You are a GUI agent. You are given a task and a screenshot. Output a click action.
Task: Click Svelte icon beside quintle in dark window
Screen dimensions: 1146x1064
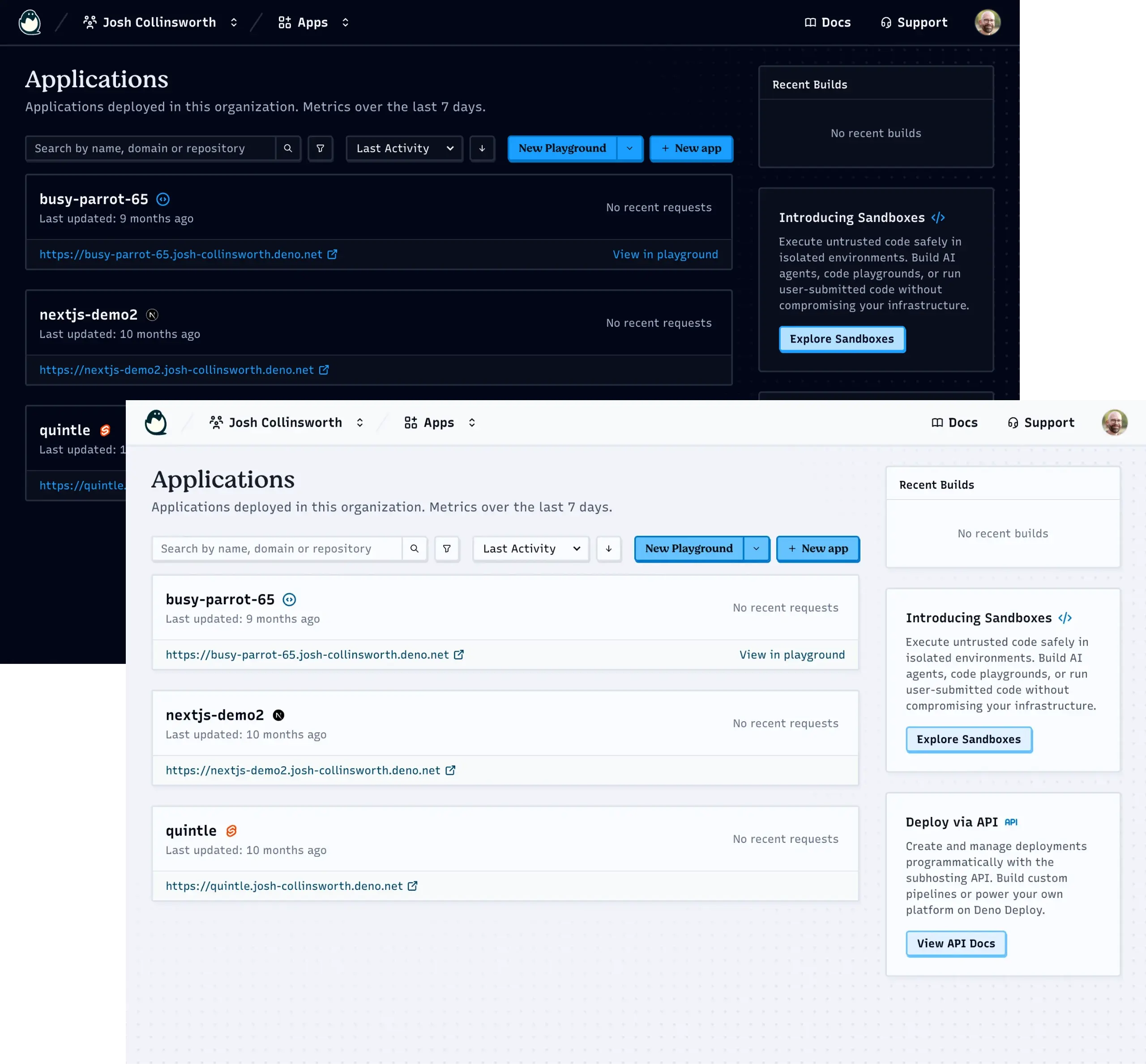[x=105, y=430]
